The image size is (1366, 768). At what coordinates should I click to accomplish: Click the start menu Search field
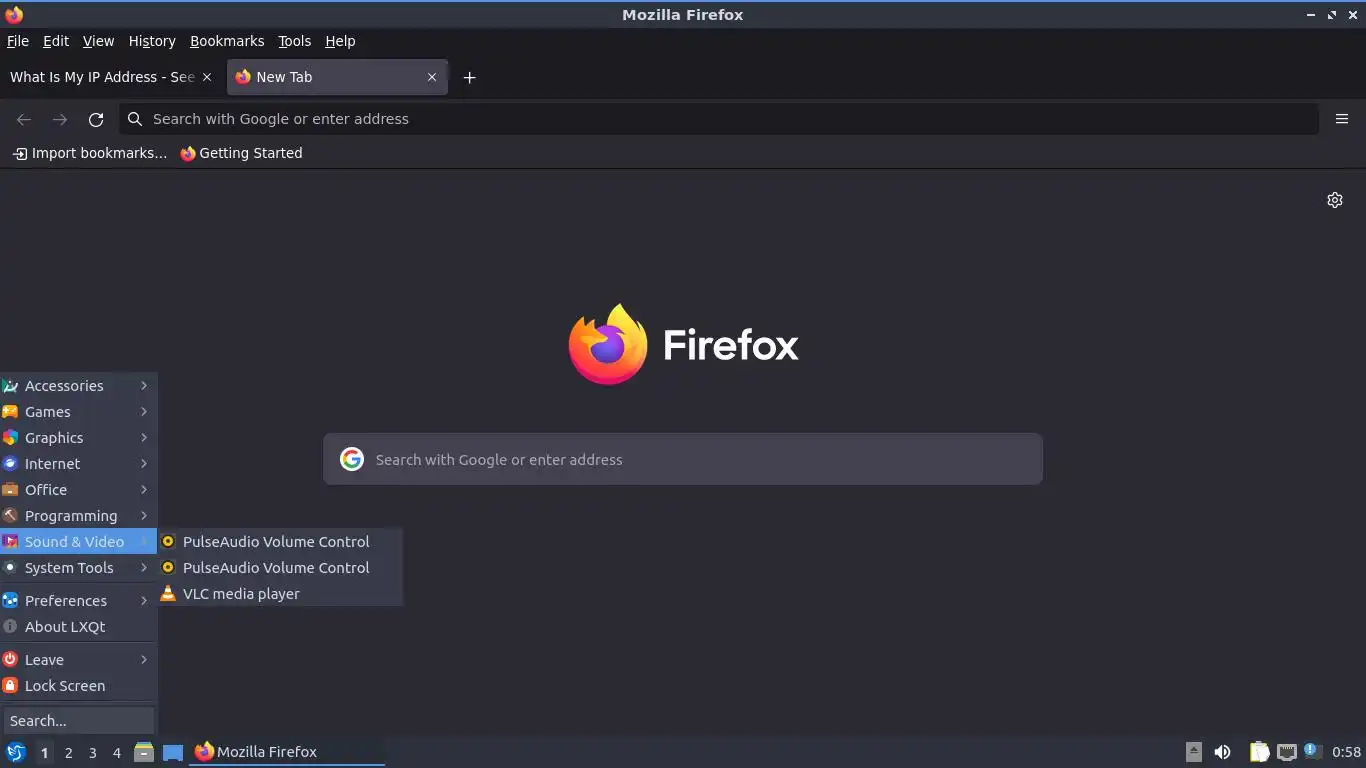click(79, 721)
